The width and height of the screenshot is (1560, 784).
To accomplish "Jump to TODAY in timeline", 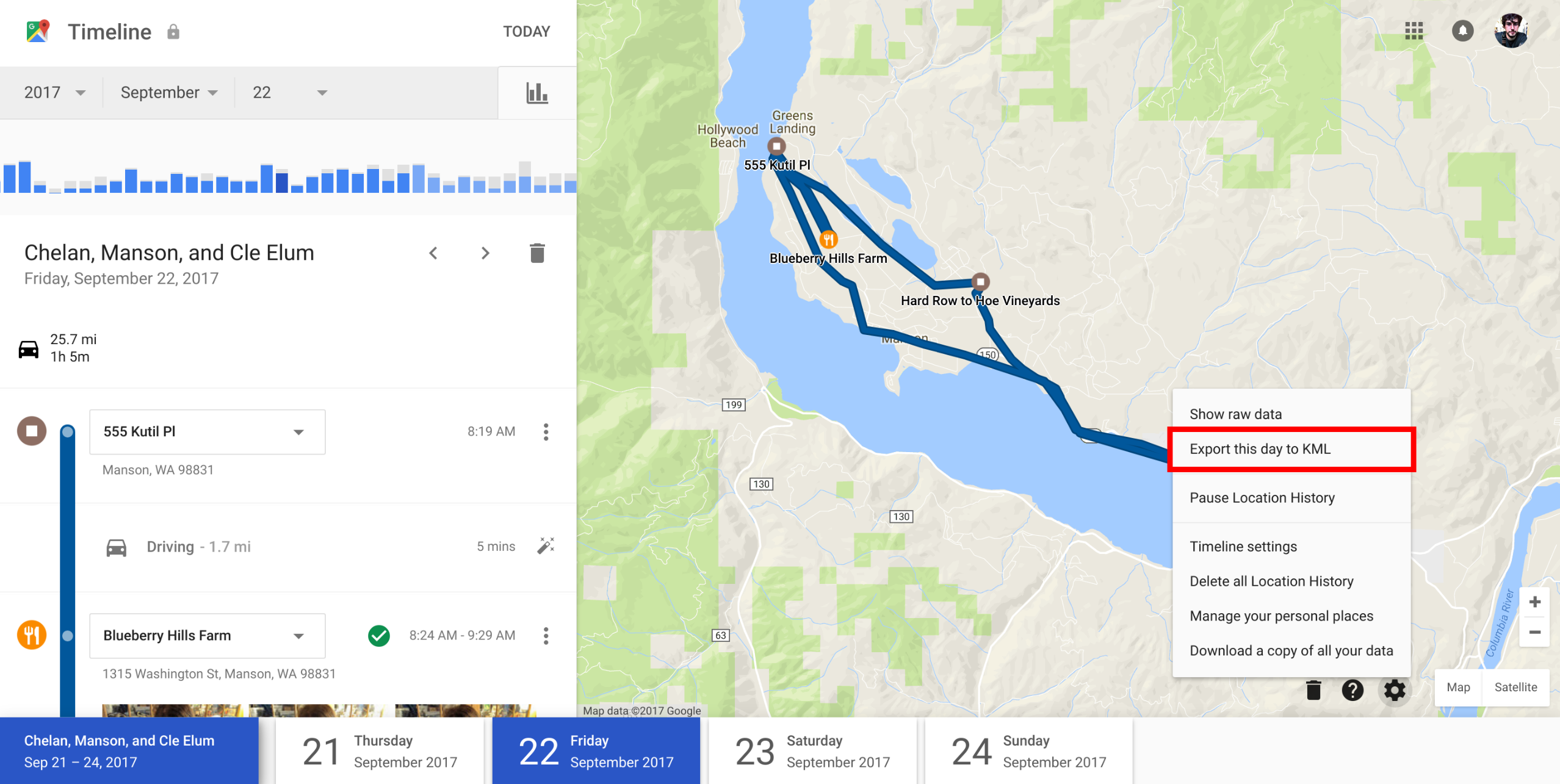I will click(x=526, y=32).
